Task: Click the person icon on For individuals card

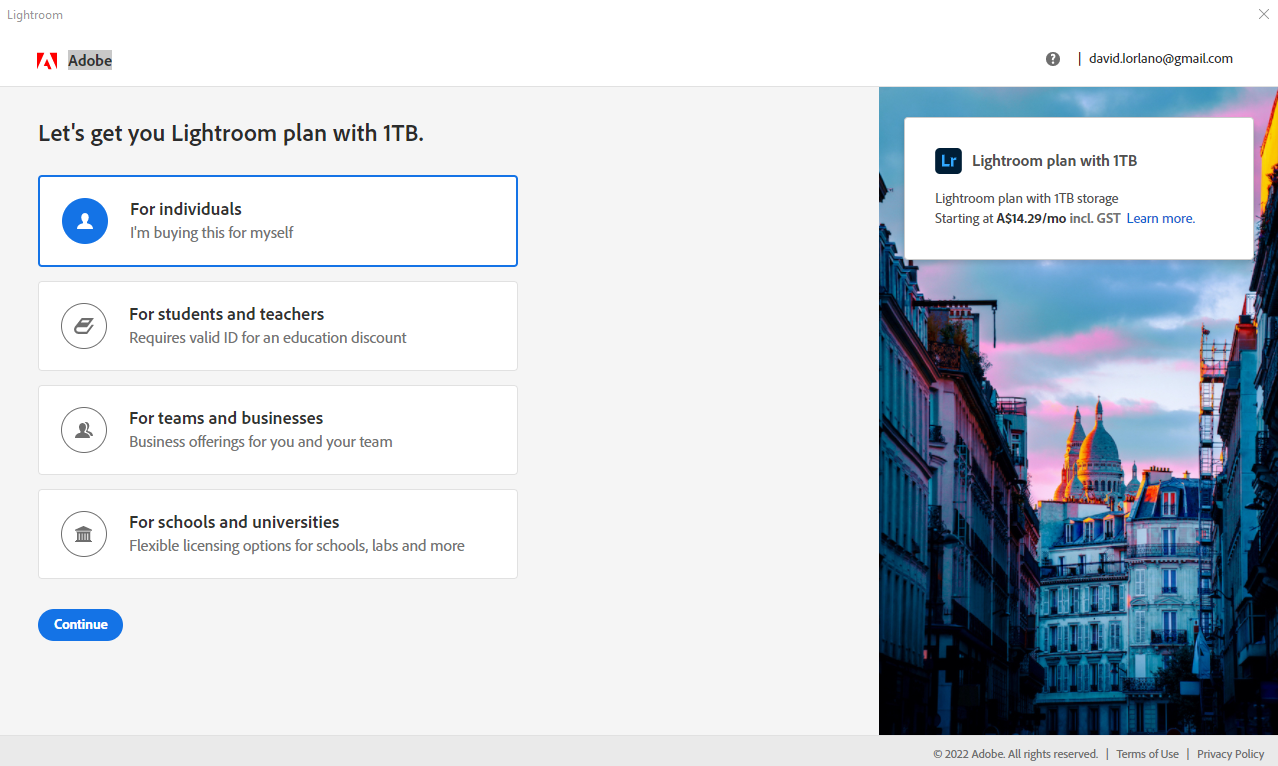Action: tap(84, 220)
